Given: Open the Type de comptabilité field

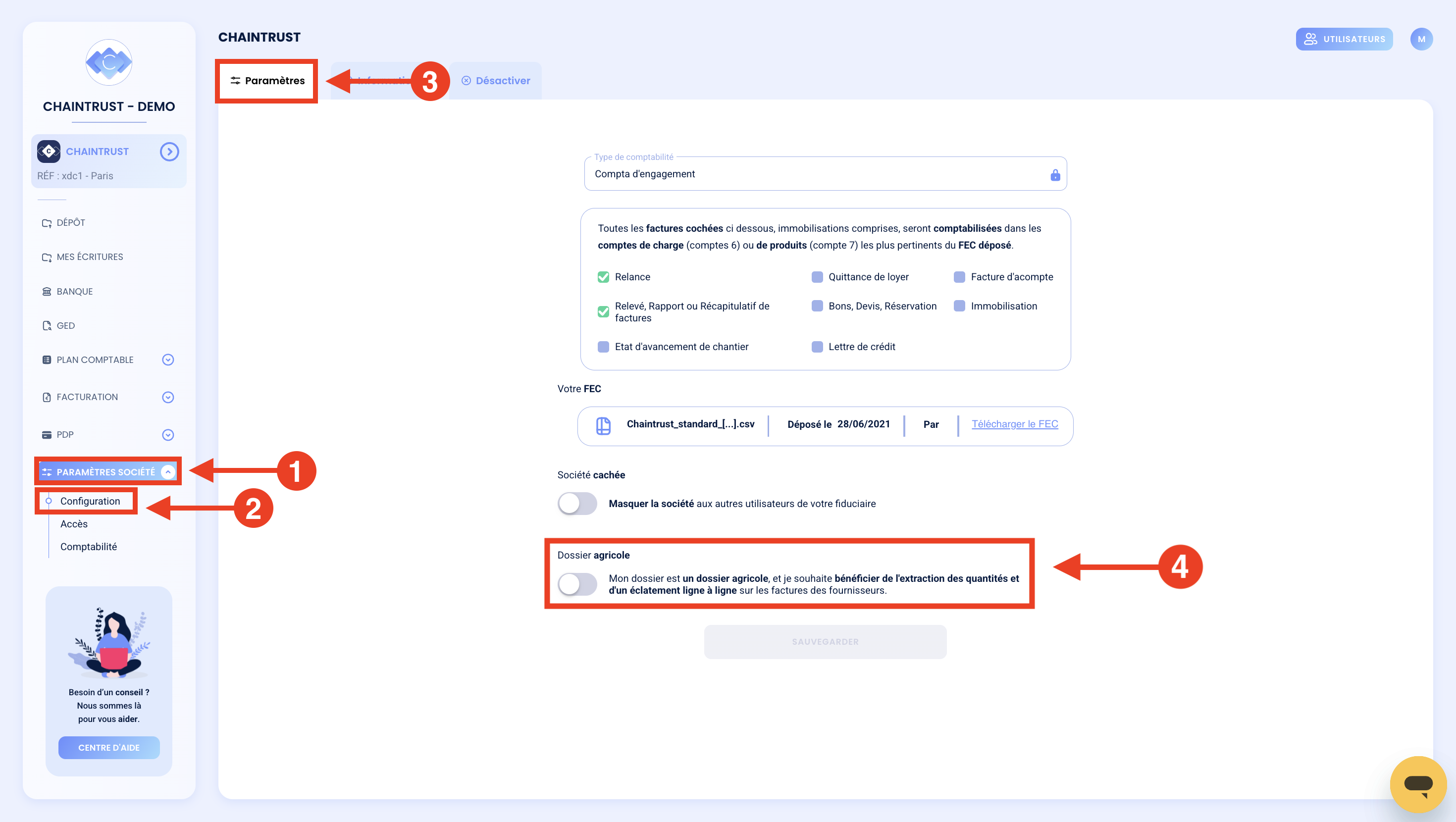Looking at the screenshot, I should [825, 174].
